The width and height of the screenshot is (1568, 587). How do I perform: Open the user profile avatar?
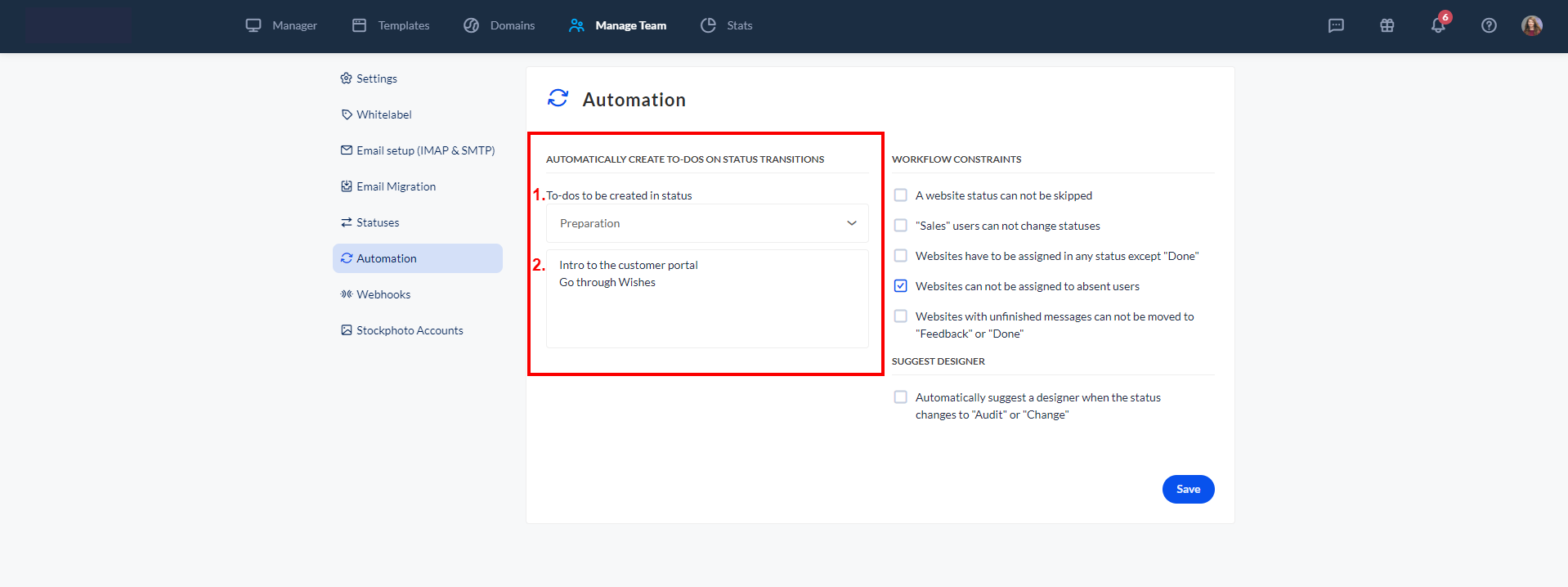point(1531,25)
